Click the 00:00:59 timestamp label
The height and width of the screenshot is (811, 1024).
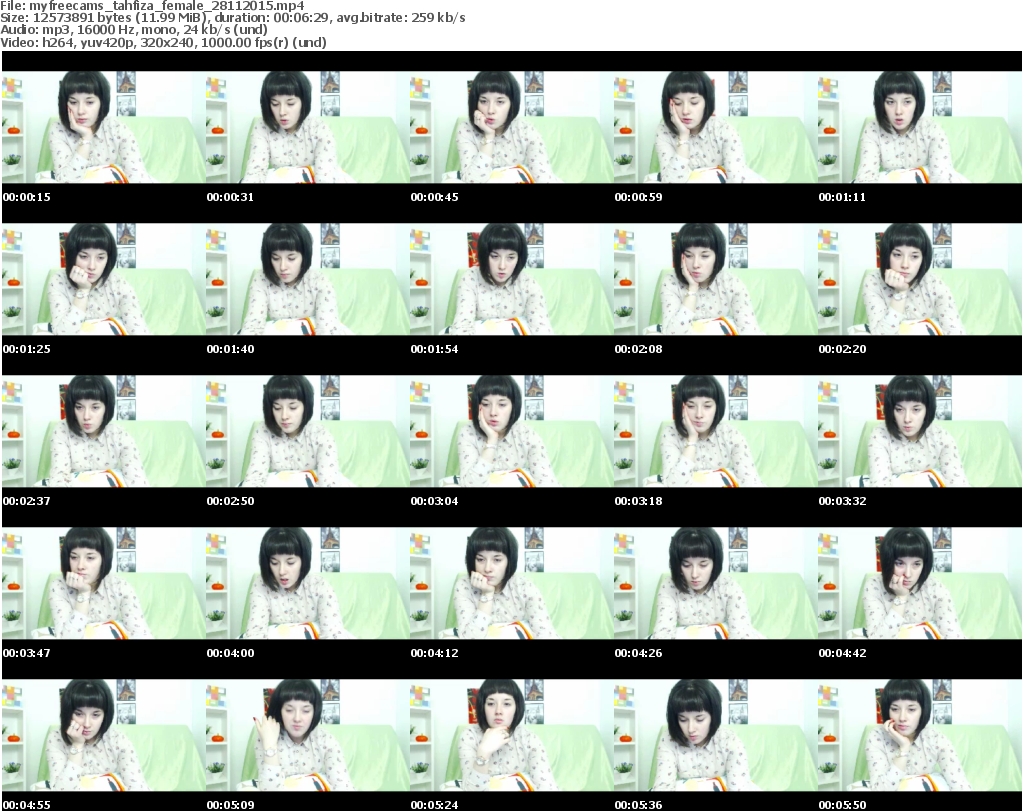[x=638, y=197]
